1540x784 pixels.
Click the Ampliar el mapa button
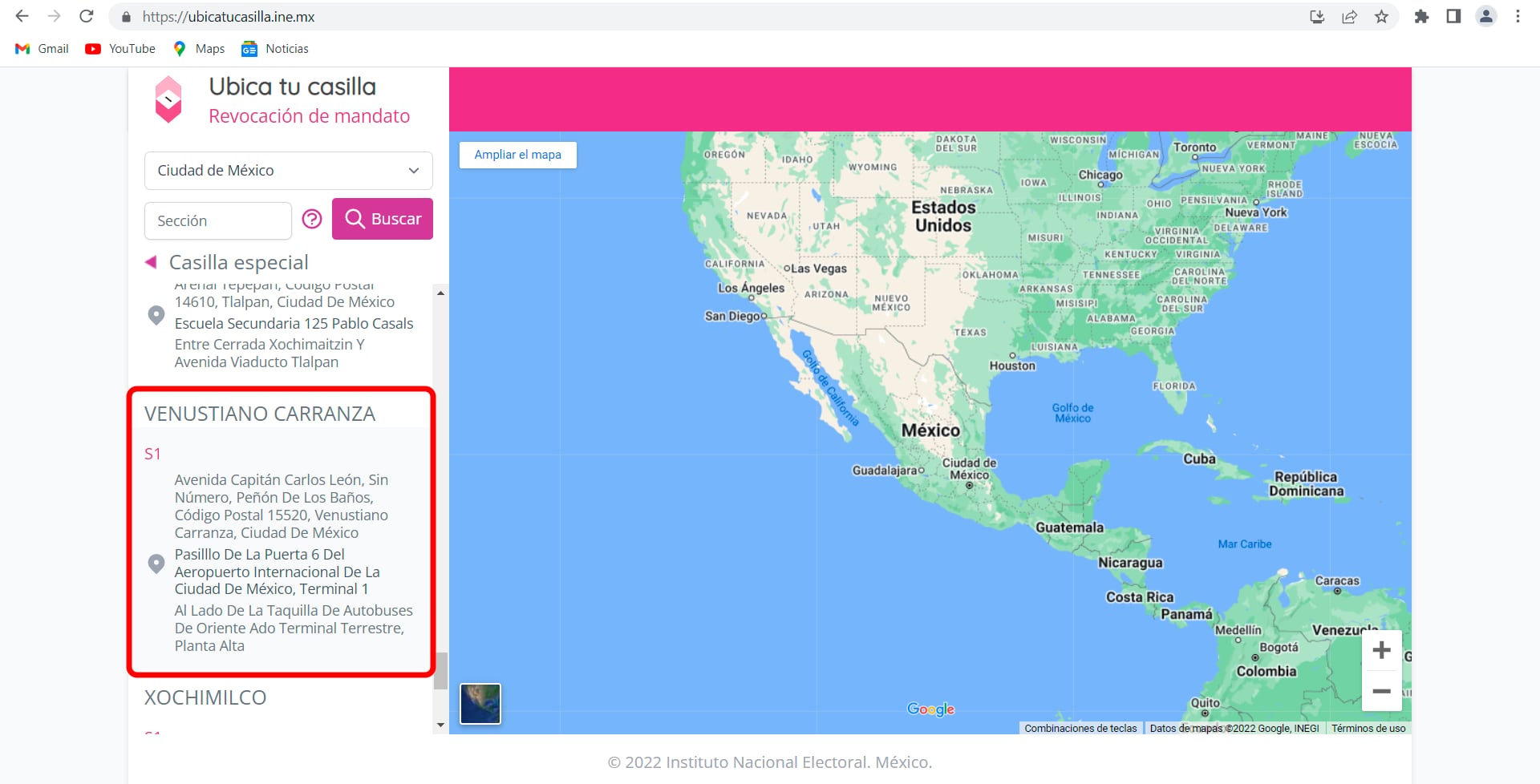pos(517,155)
